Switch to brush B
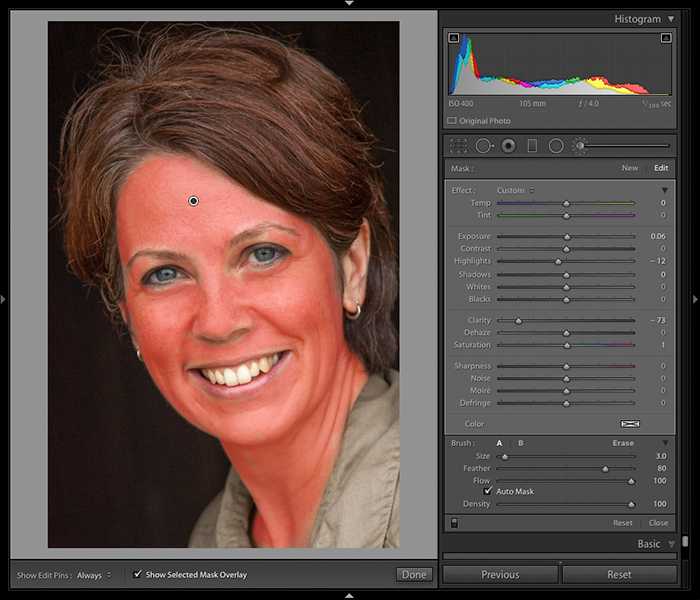Screen dimensions: 700x600 [521, 443]
